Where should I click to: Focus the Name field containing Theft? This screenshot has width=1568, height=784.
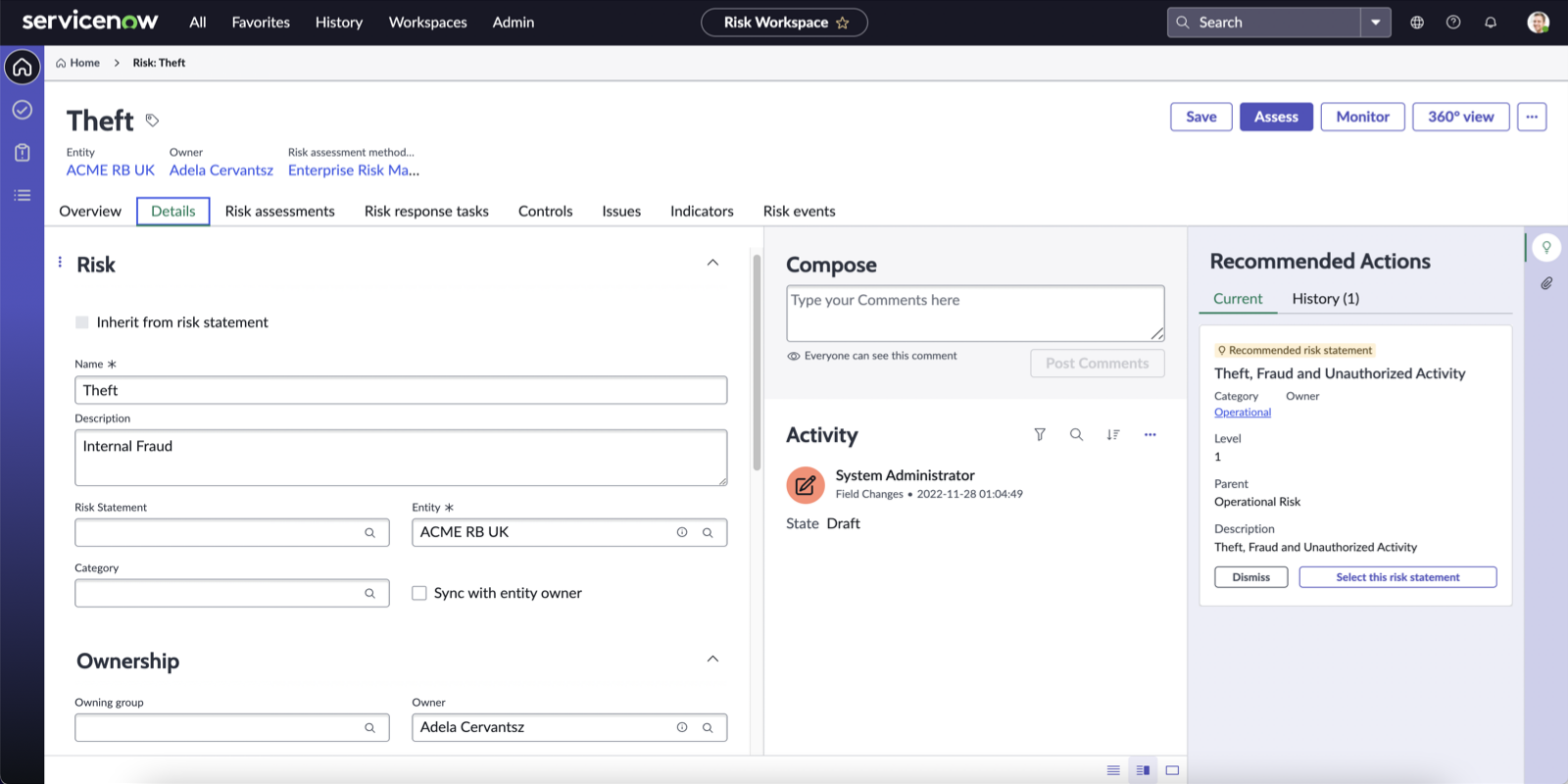pos(401,390)
